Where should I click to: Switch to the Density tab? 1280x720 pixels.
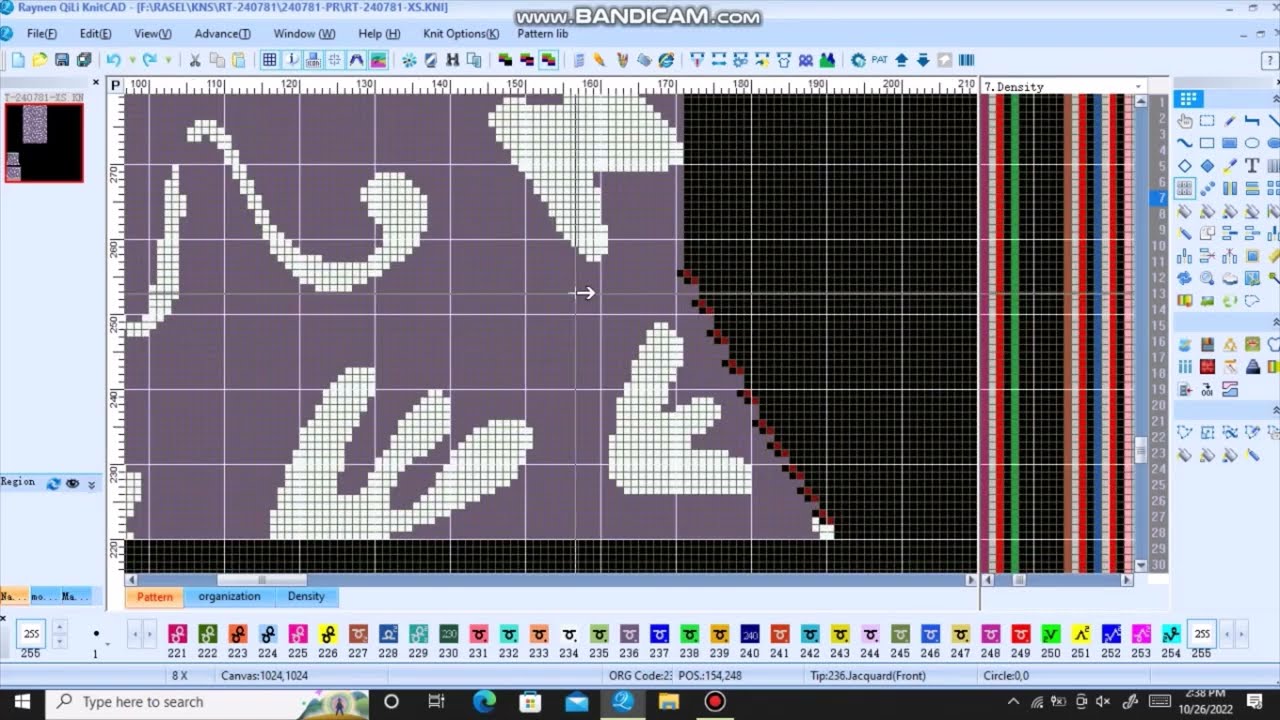[306, 596]
